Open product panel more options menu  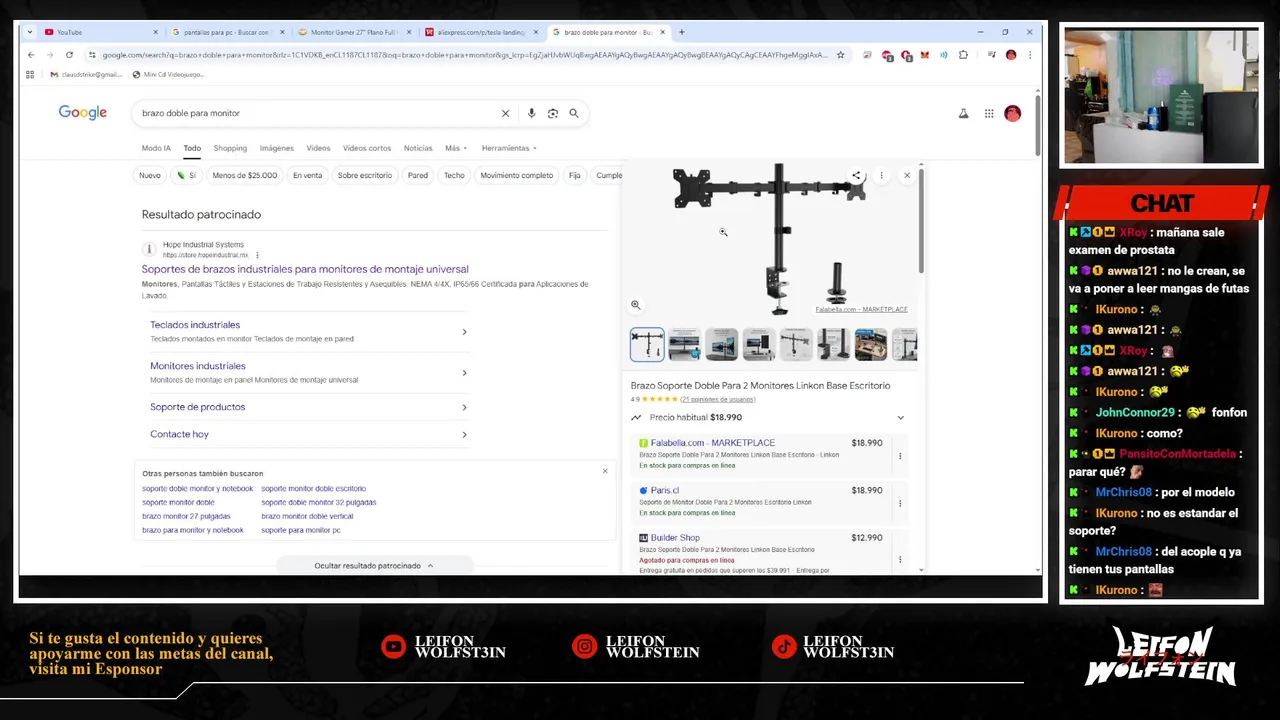pyautogui.click(x=881, y=175)
